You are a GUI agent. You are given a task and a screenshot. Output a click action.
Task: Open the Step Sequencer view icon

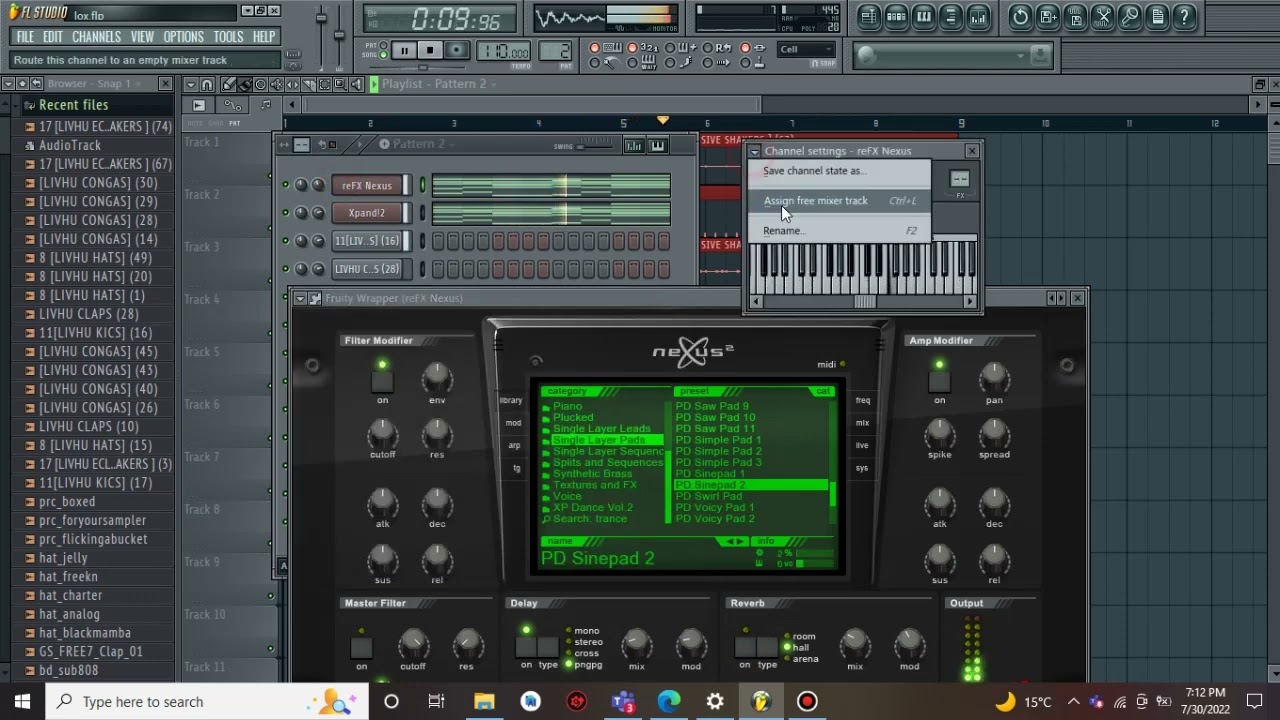click(896, 16)
